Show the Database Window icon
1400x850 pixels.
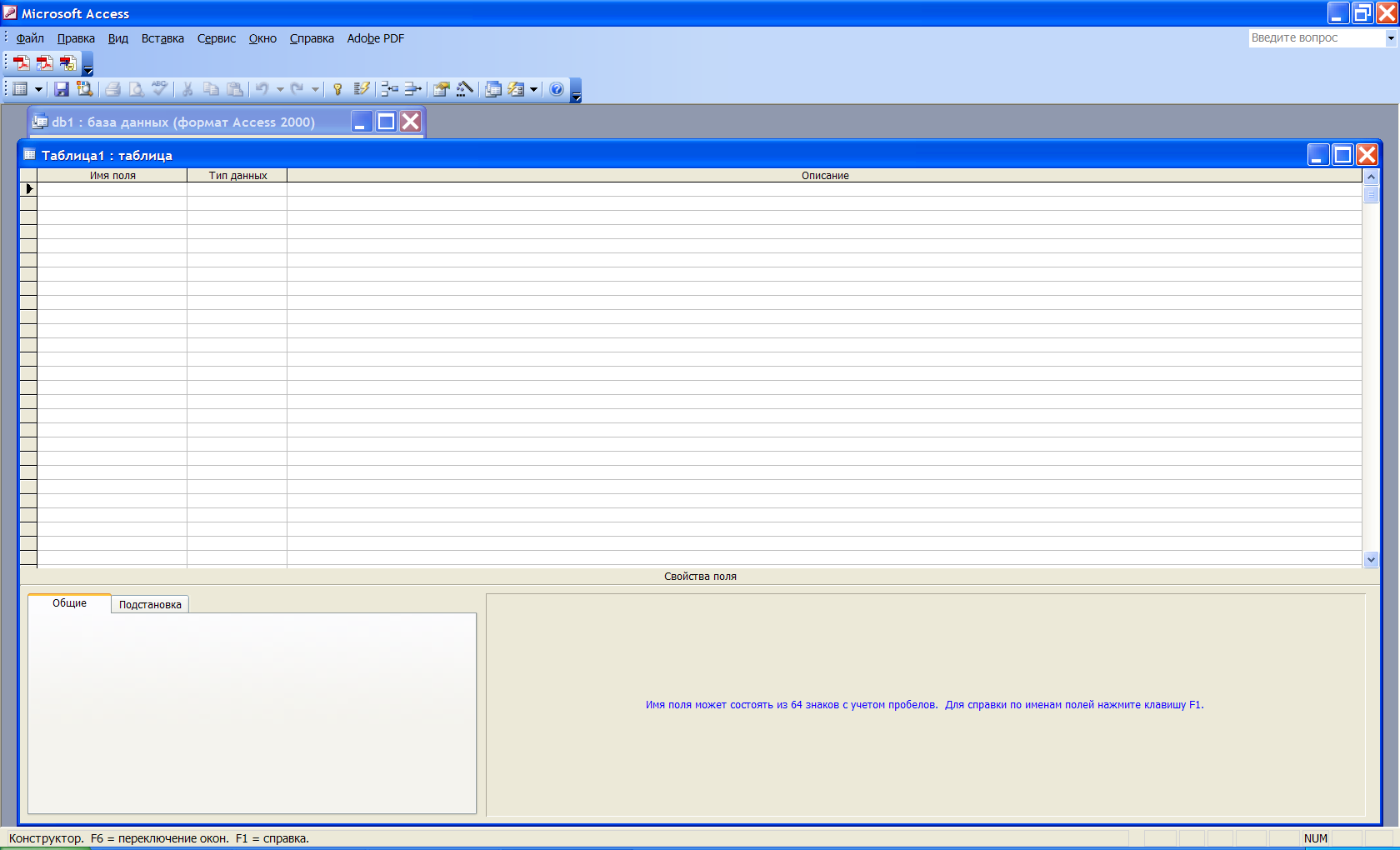click(x=493, y=89)
